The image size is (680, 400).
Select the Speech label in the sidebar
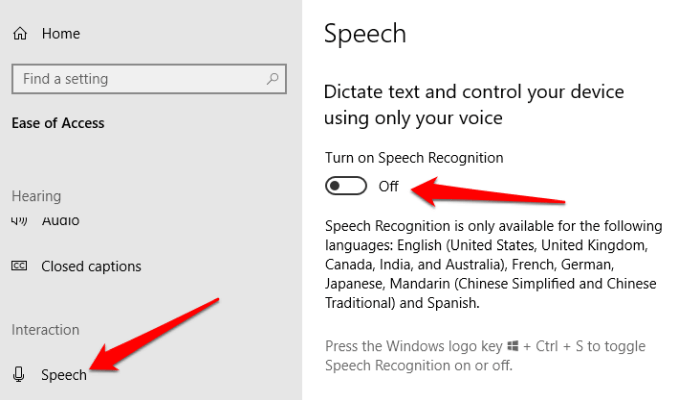point(64,375)
